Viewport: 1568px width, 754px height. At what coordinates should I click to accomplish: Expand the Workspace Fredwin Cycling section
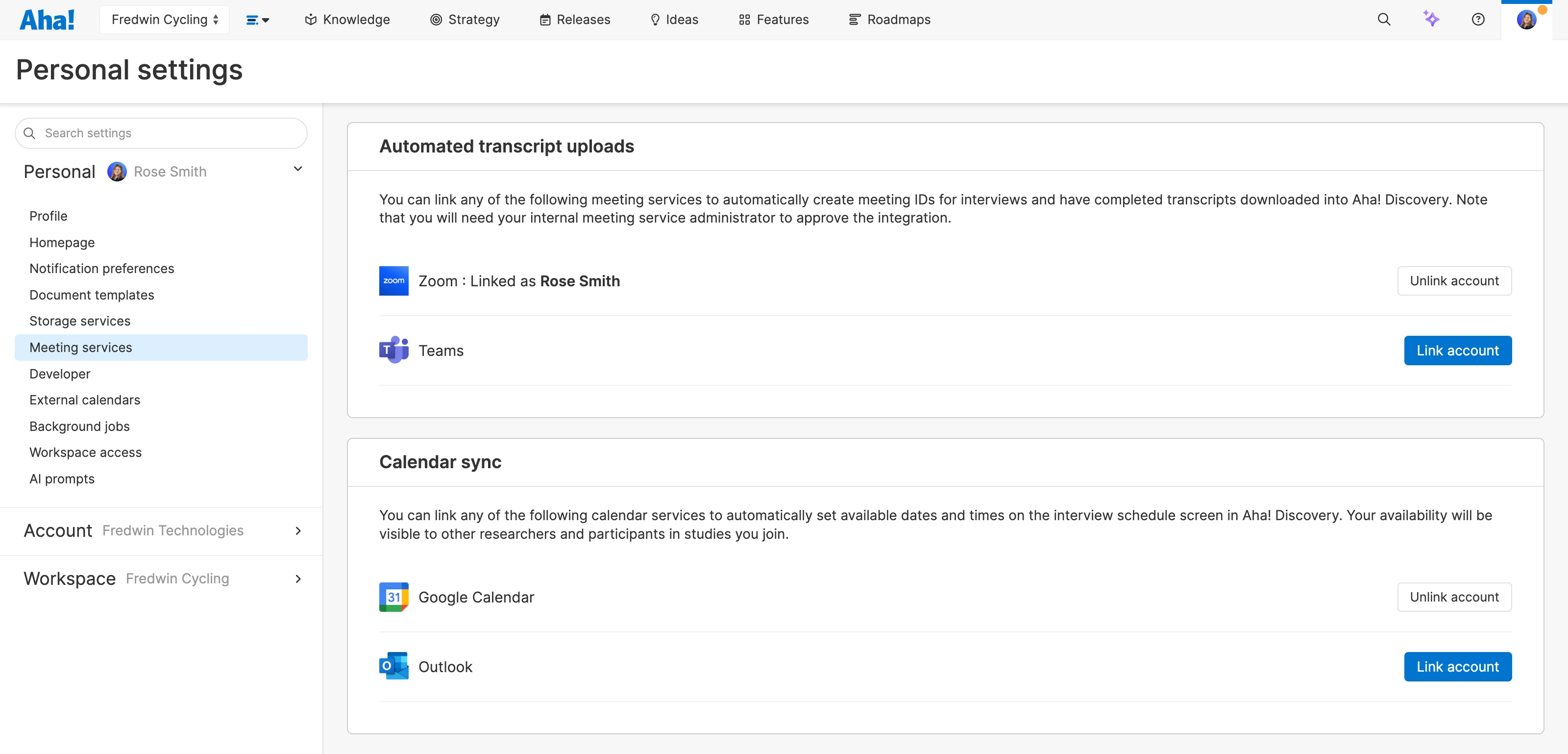click(x=297, y=578)
